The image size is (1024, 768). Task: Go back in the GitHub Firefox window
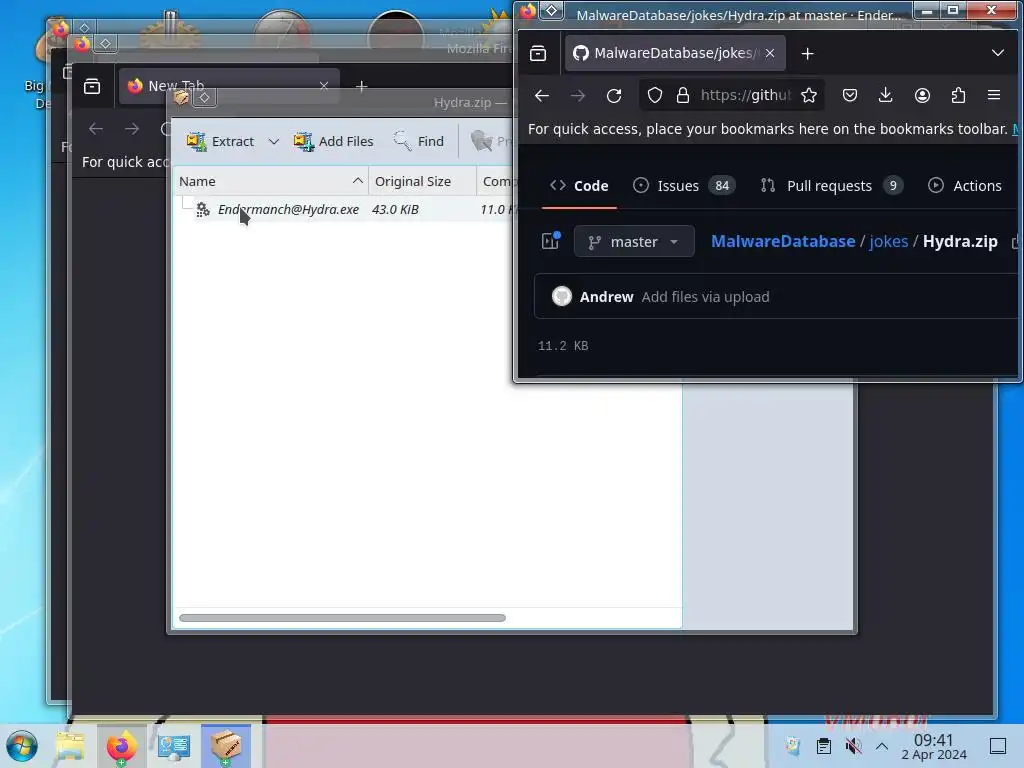click(541, 96)
